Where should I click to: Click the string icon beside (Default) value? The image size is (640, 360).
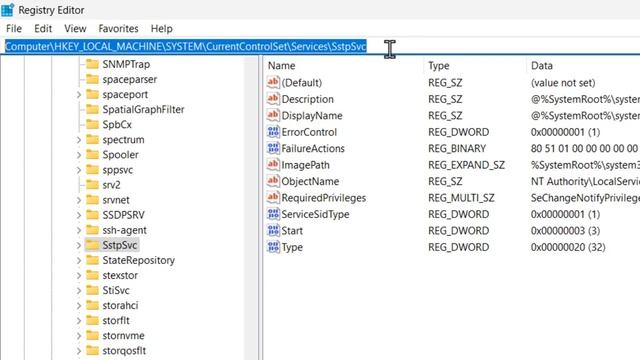pos(273,82)
